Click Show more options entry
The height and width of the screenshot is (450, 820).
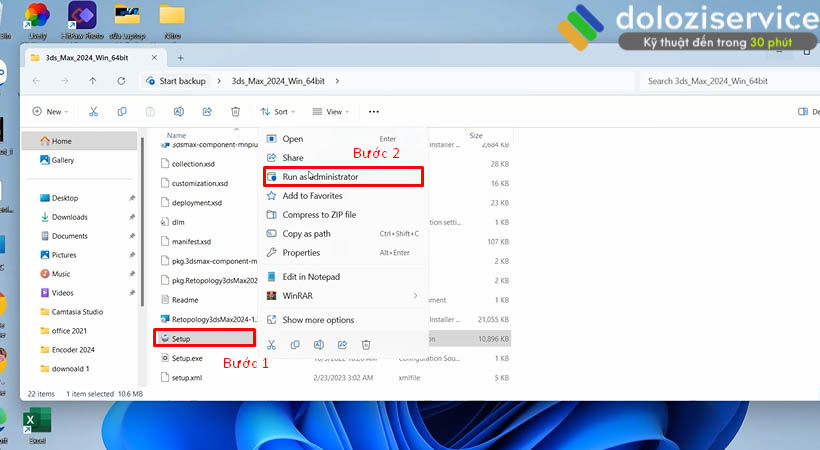[318, 320]
